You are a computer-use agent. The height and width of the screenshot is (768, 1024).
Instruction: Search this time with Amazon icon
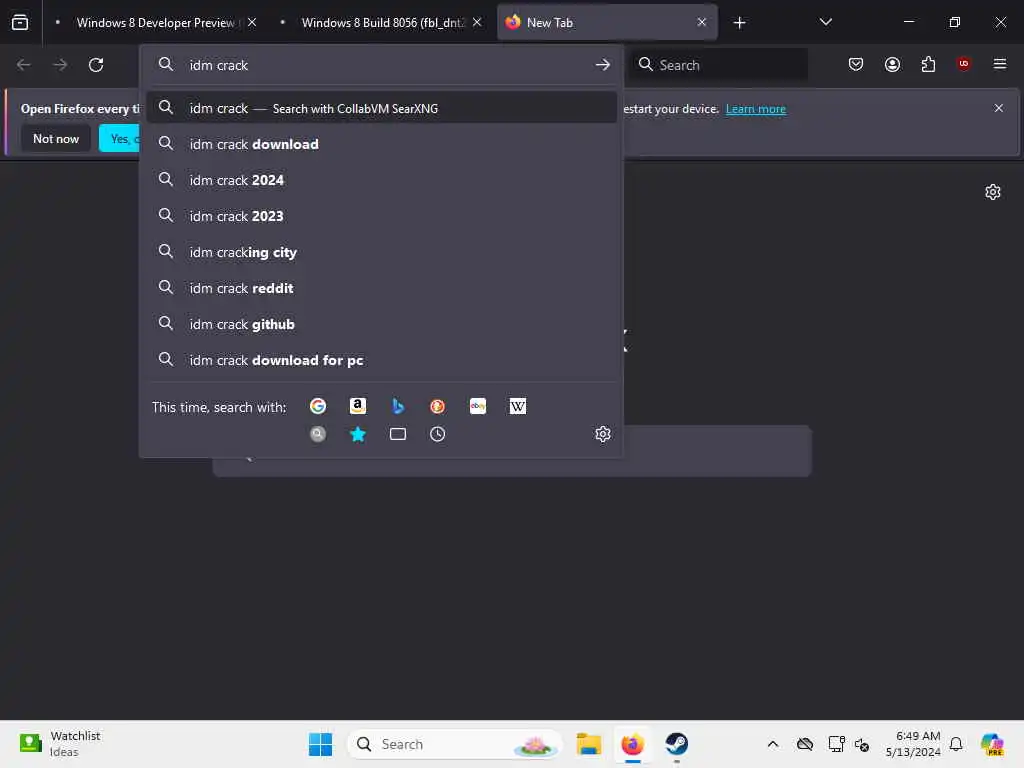coord(358,406)
